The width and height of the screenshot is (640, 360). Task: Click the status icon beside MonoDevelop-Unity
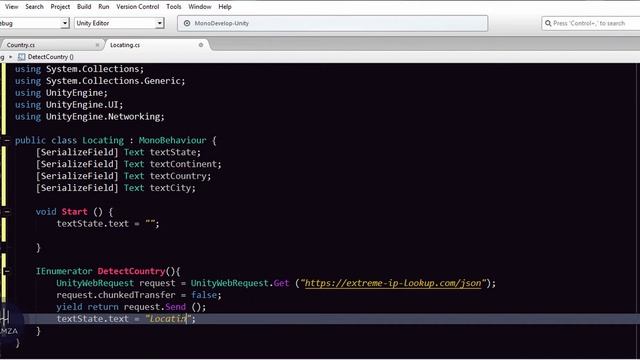pyautogui.click(x=187, y=23)
